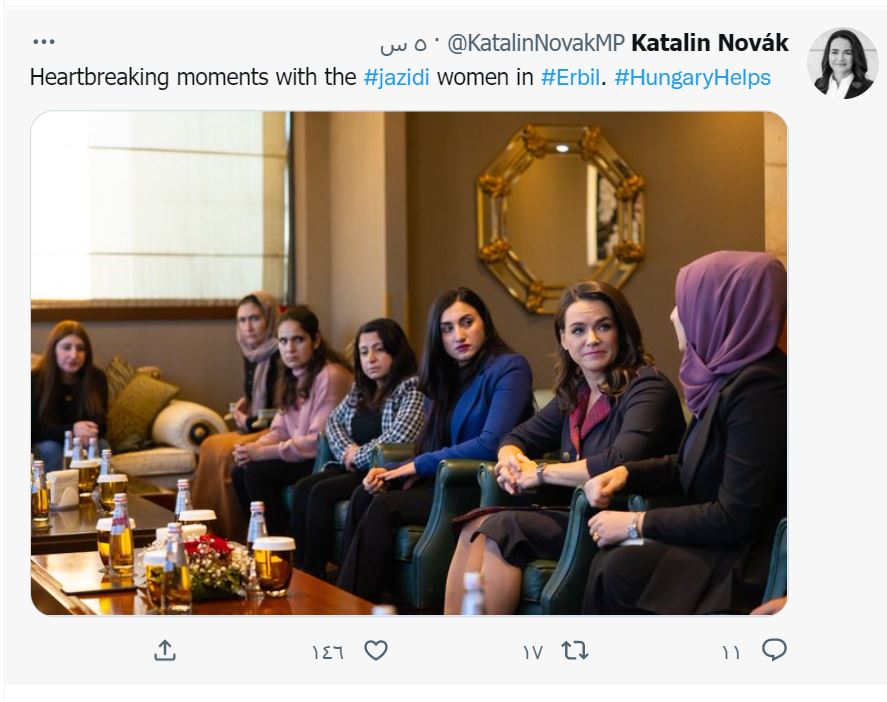Screen dimensions: 887x702
Task: Click the tweet timestamp next to handle
Action: (x=404, y=44)
